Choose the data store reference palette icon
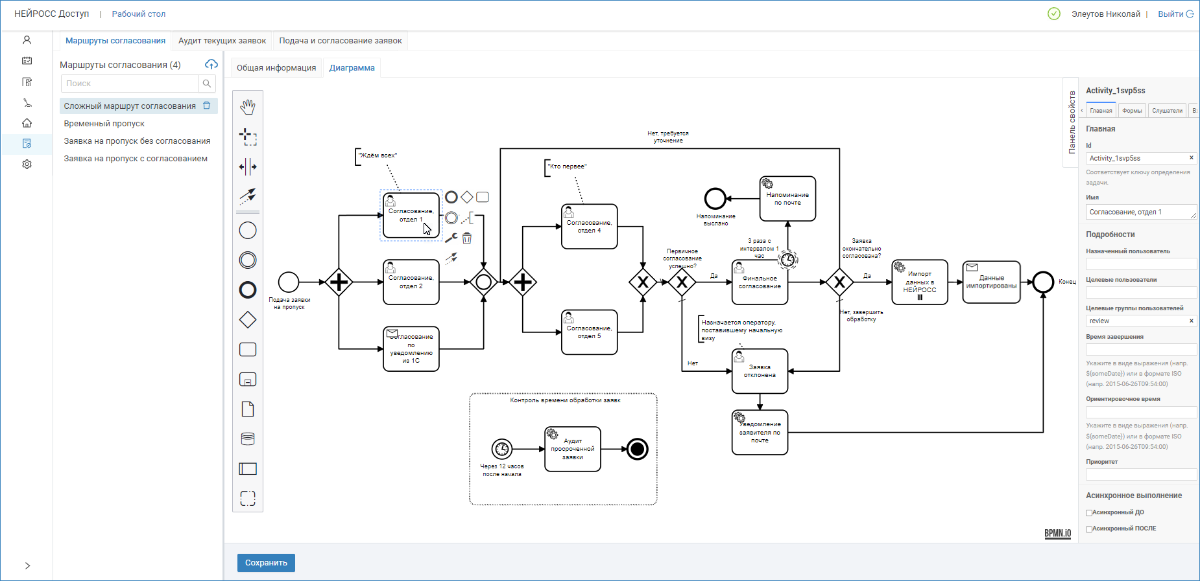The width and height of the screenshot is (1200, 581). click(x=248, y=438)
